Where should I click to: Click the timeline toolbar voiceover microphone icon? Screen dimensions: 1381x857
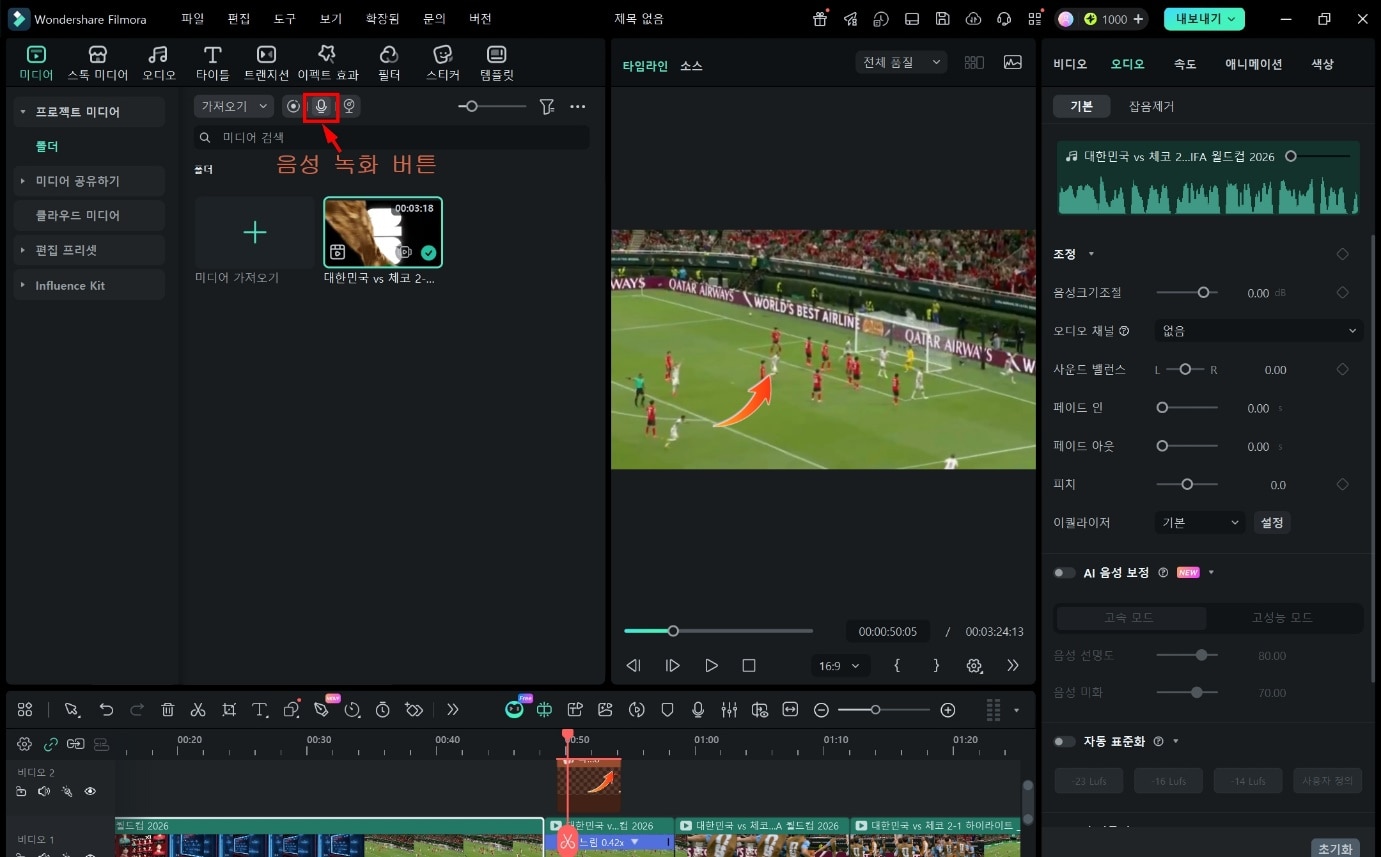[699, 710]
